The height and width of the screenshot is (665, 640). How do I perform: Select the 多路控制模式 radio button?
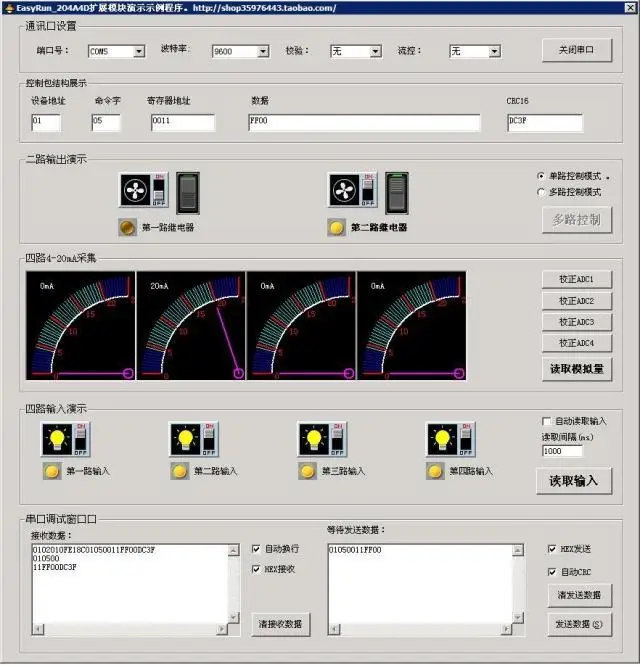pos(541,192)
